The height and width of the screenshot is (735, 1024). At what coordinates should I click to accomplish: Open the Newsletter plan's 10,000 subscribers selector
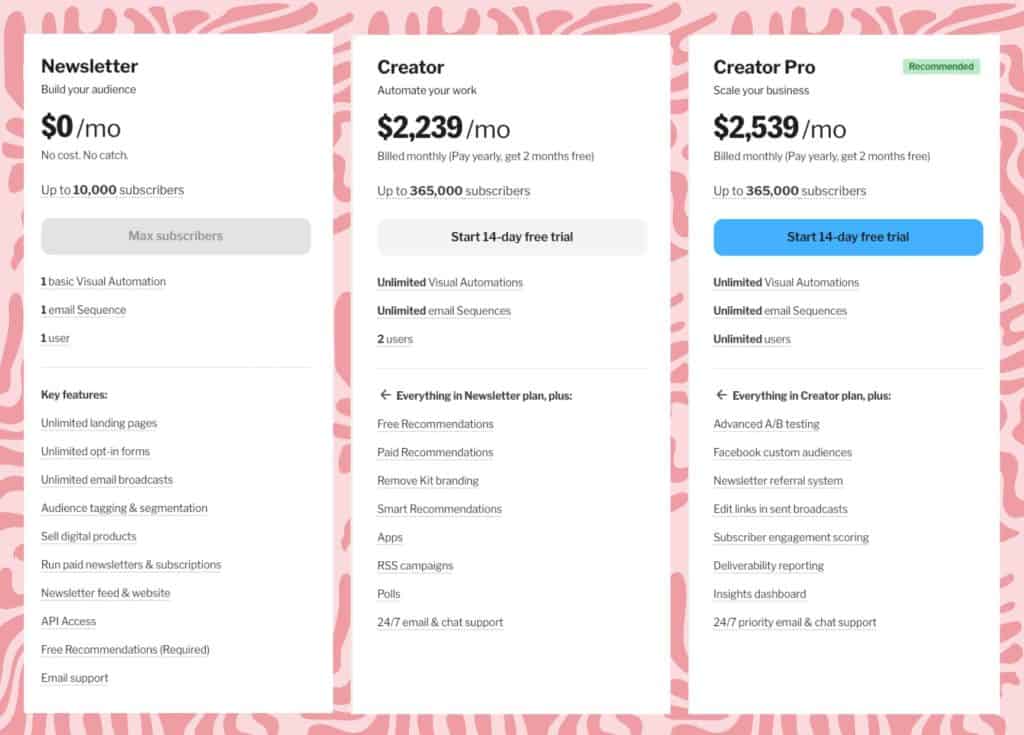112,190
